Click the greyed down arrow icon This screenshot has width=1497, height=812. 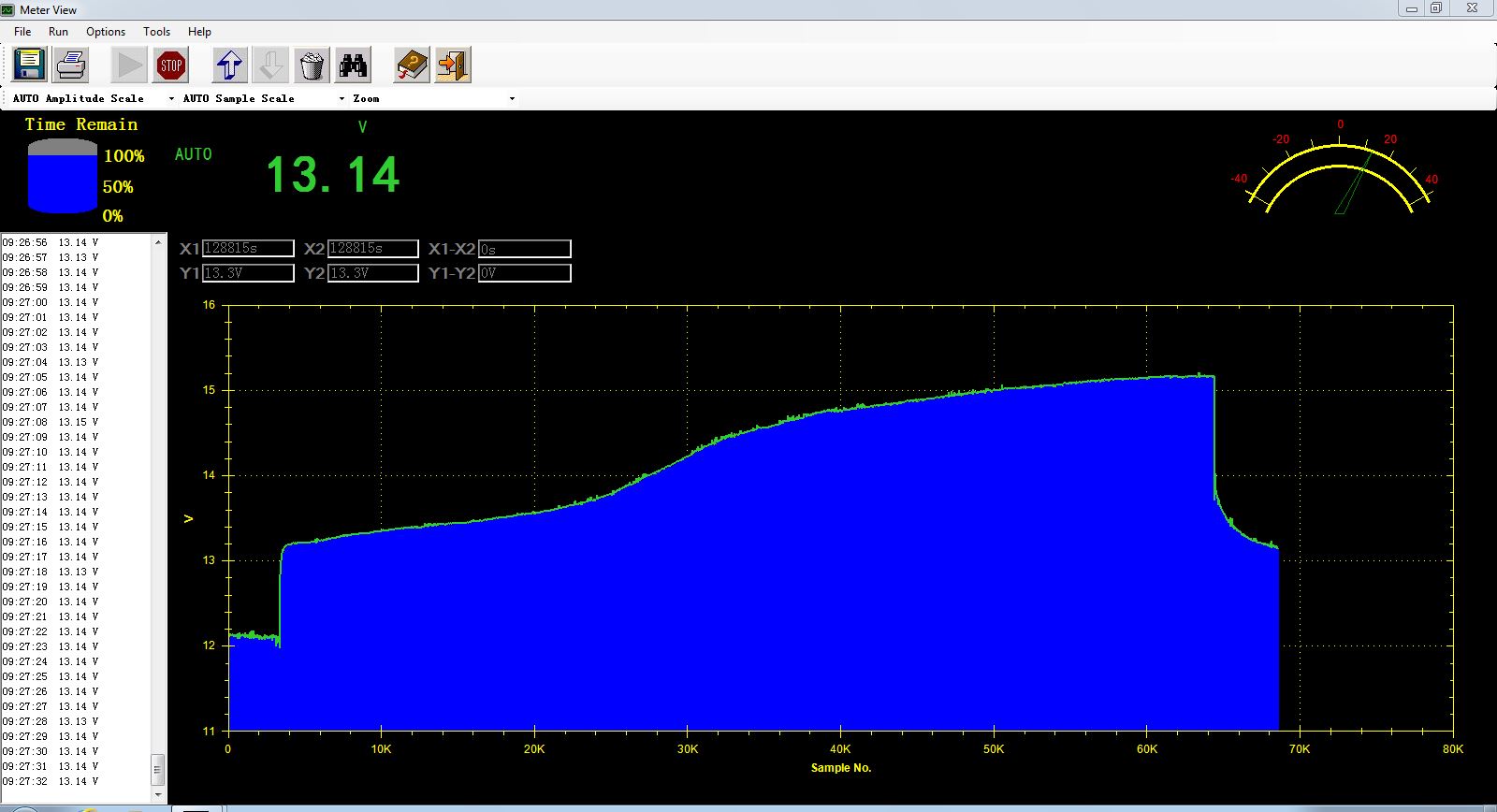tap(271, 65)
